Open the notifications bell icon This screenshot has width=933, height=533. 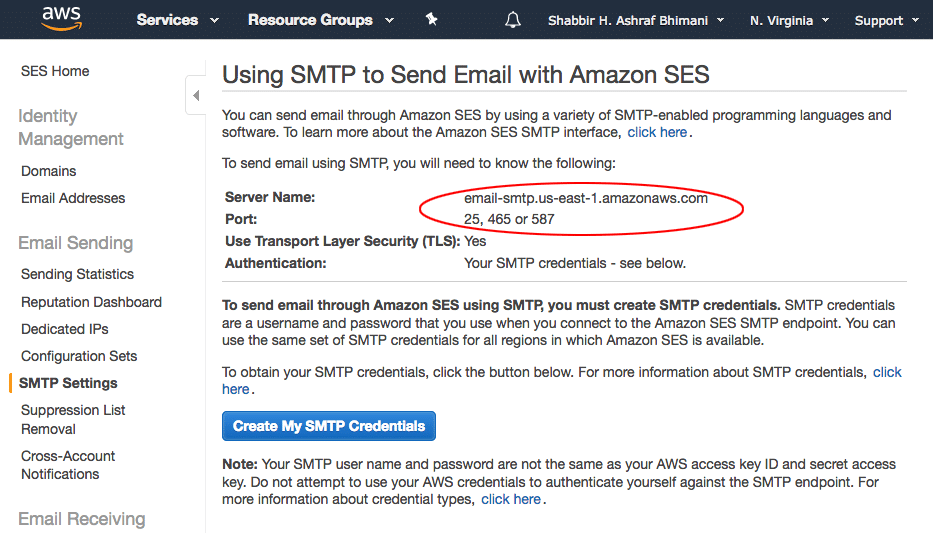[x=512, y=20]
